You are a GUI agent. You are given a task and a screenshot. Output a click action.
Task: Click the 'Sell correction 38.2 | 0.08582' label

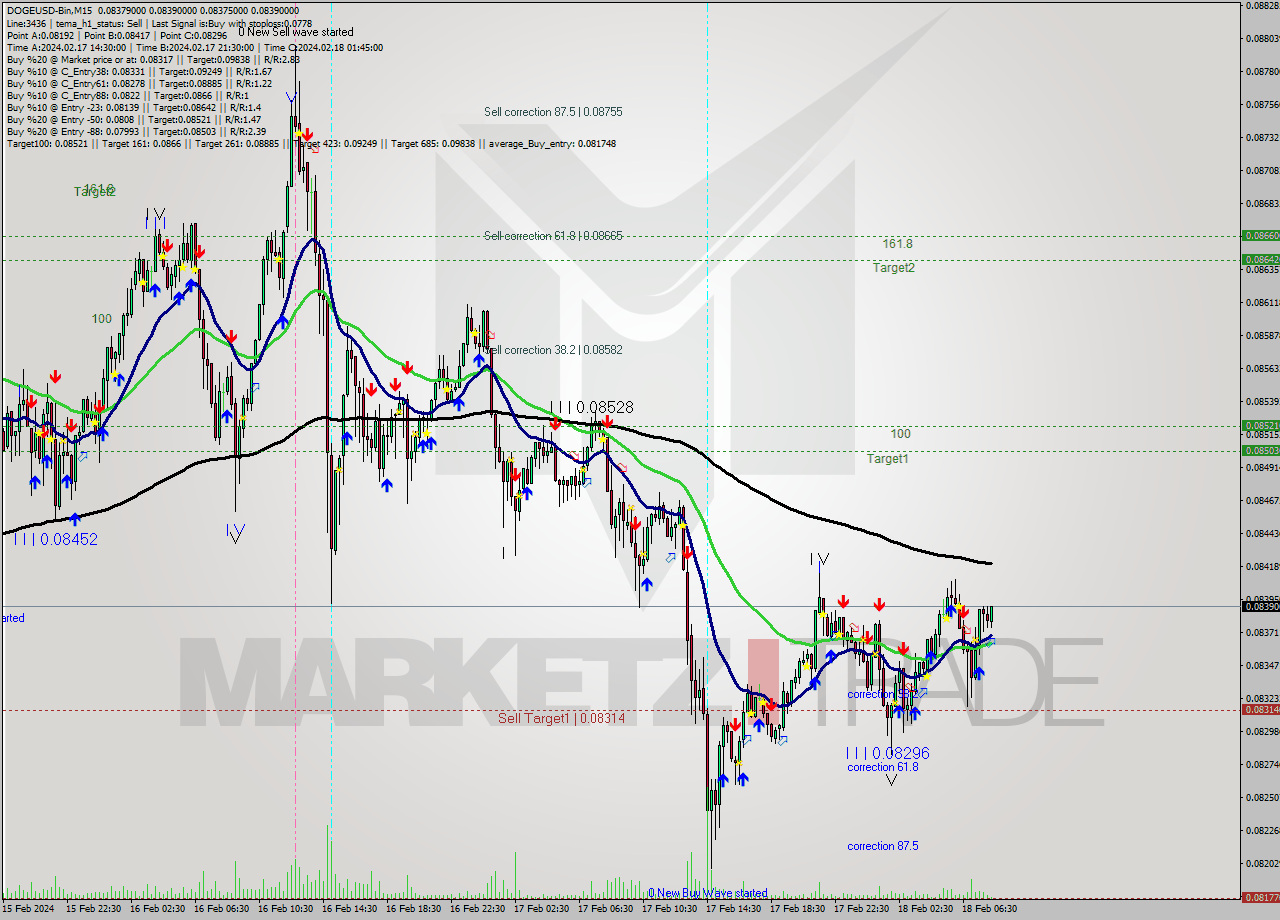[553, 350]
